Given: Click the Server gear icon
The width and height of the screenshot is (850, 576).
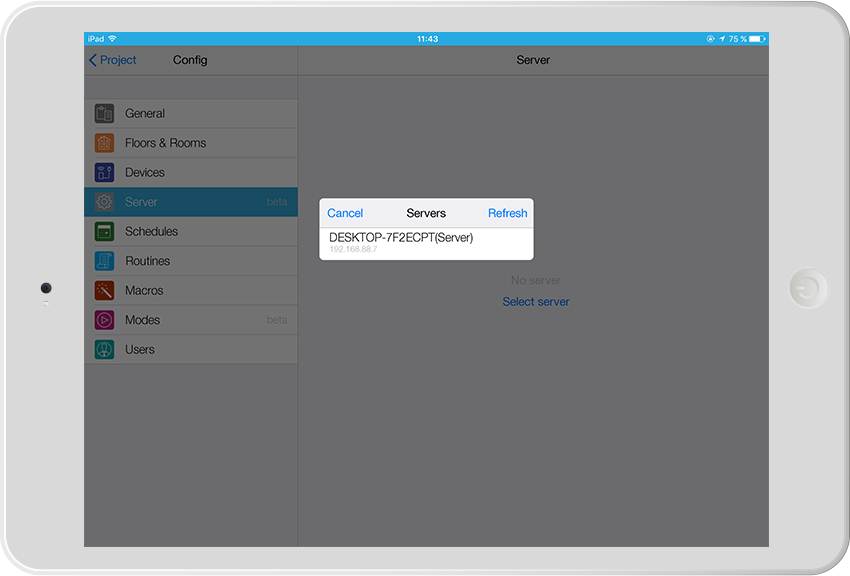Looking at the screenshot, I should (x=104, y=202).
